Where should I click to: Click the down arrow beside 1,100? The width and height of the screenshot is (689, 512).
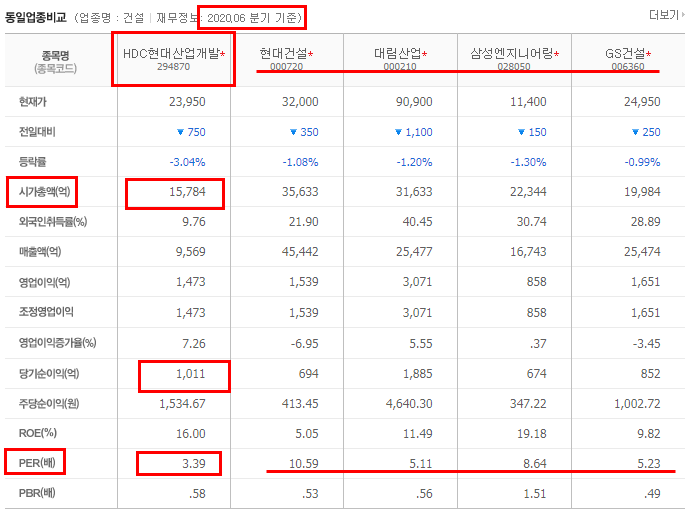[399, 132]
